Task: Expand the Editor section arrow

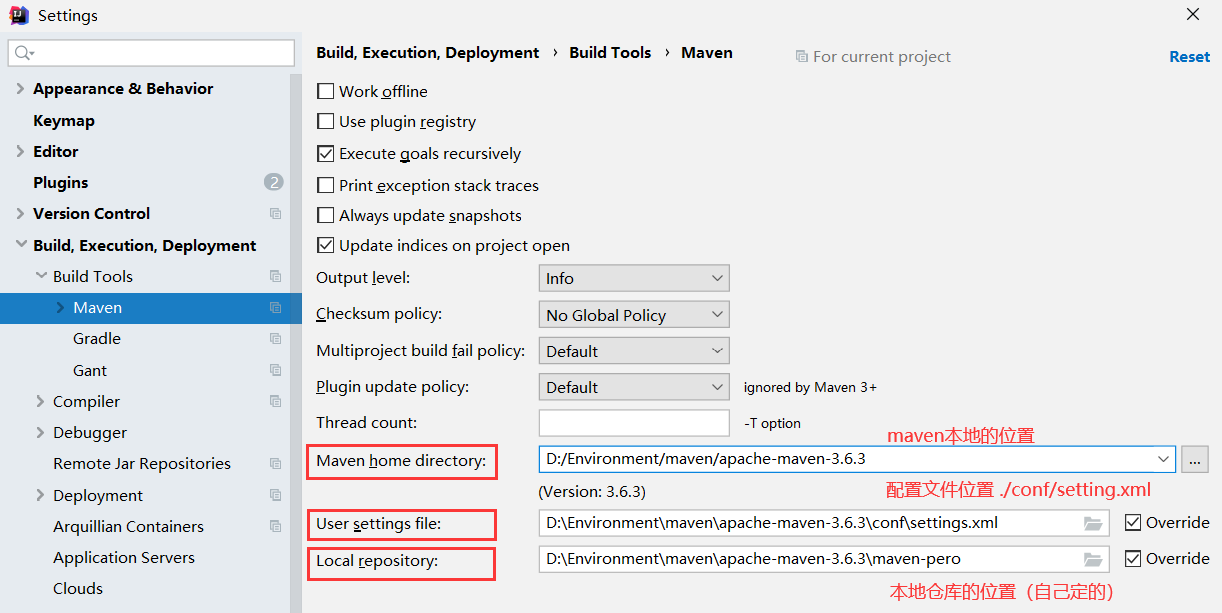Action: pyautogui.click(x=20, y=152)
